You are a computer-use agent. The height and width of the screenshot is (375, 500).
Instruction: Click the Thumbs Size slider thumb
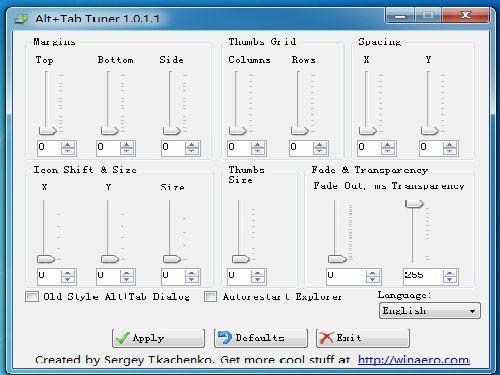tap(241, 259)
